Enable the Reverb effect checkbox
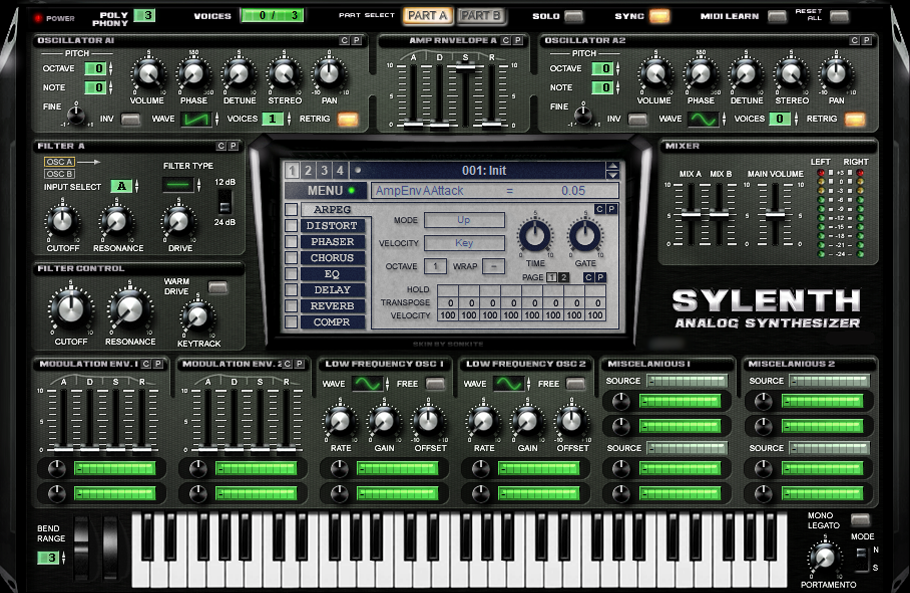Image resolution: width=910 pixels, height=593 pixels. (291, 306)
